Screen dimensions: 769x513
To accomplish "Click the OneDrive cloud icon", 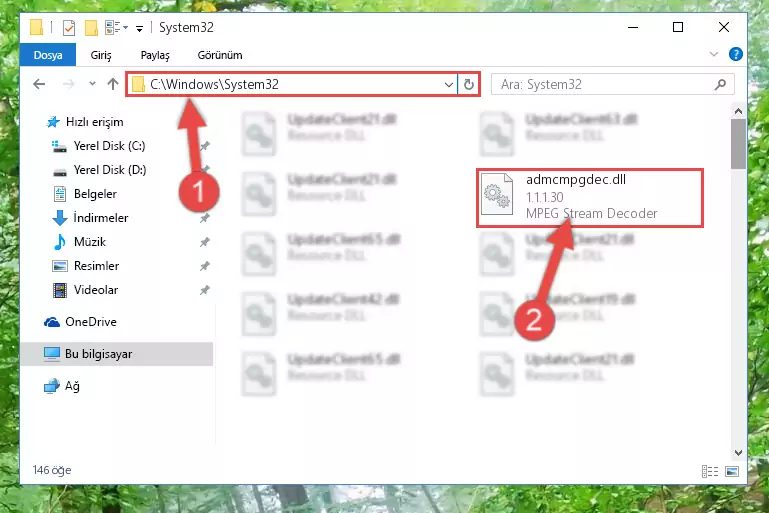I will point(52,322).
